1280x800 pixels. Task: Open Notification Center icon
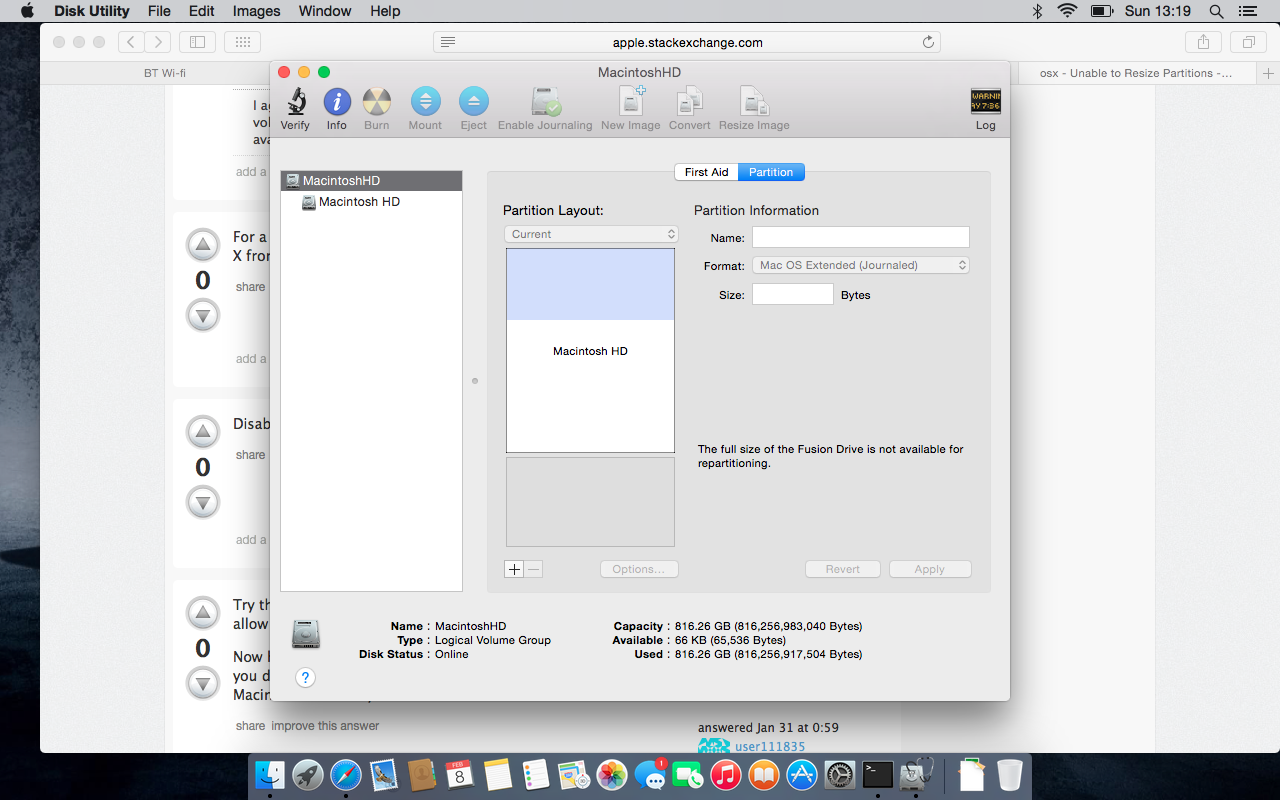click(x=1246, y=11)
